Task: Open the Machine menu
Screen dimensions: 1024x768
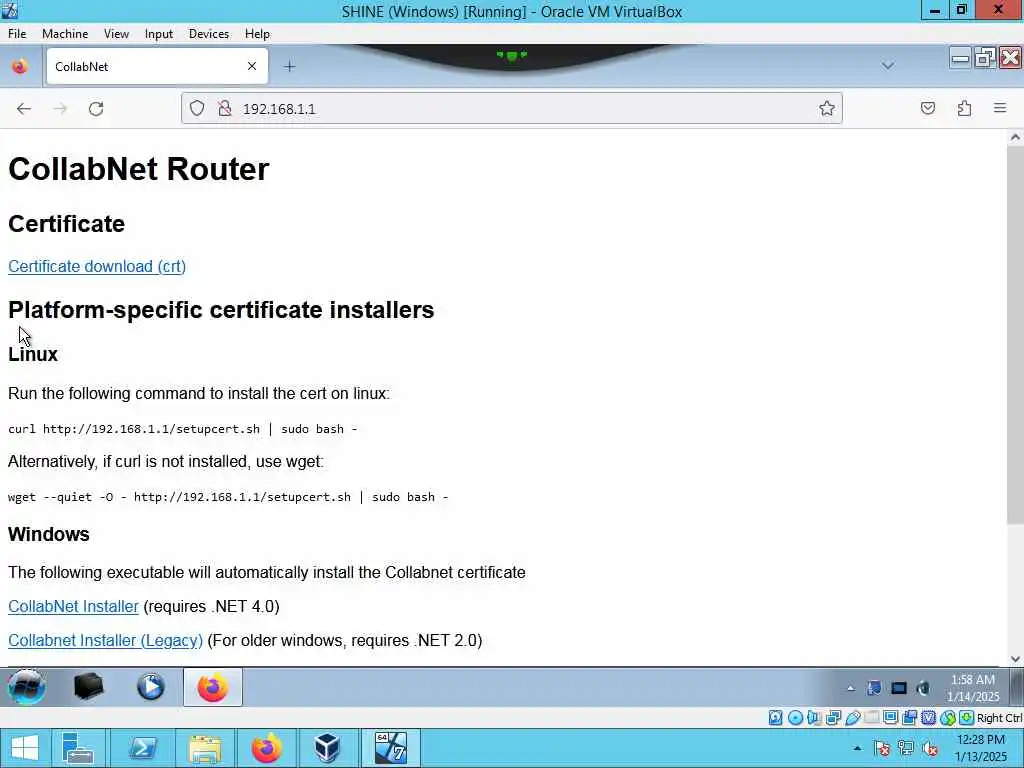Action: pyautogui.click(x=65, y=34)
